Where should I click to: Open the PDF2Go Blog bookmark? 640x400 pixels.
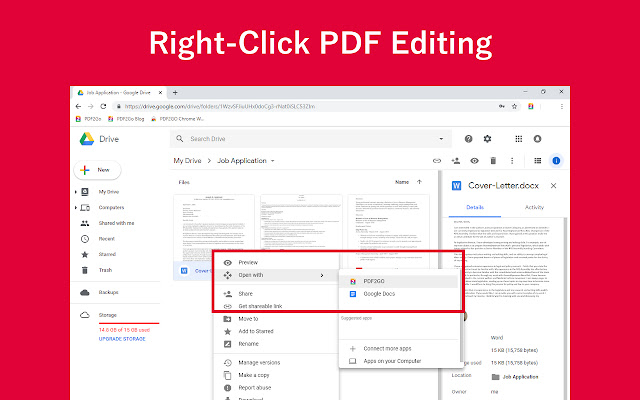tap(126, 119)
